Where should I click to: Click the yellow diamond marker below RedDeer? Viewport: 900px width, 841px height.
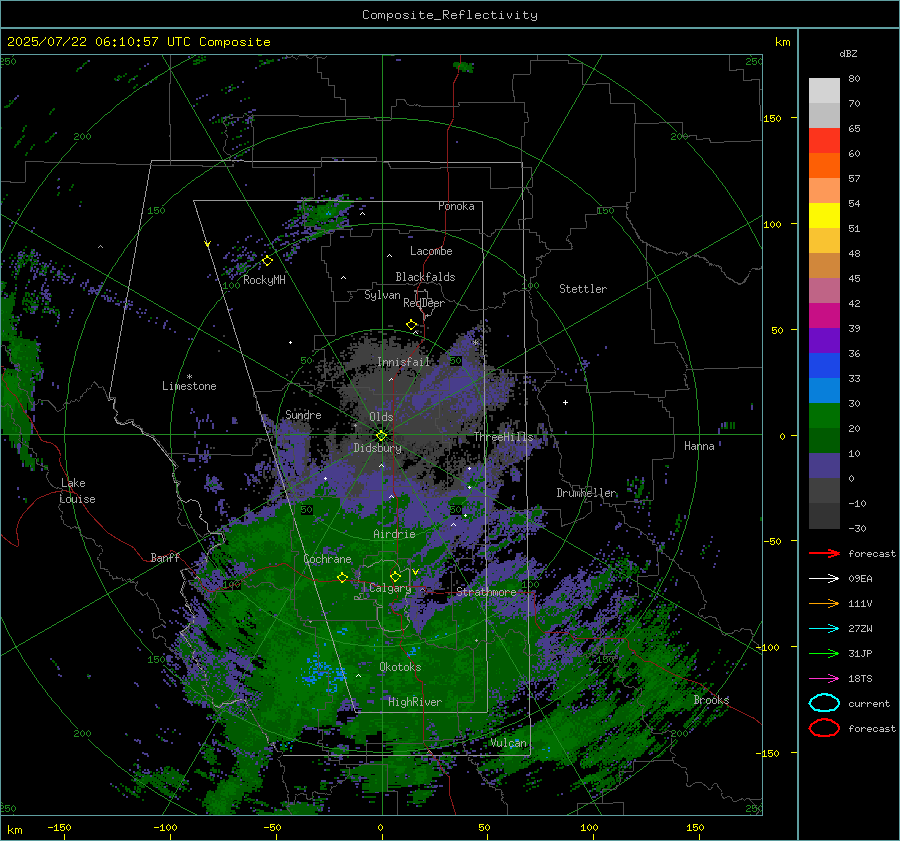click(411, 325)
